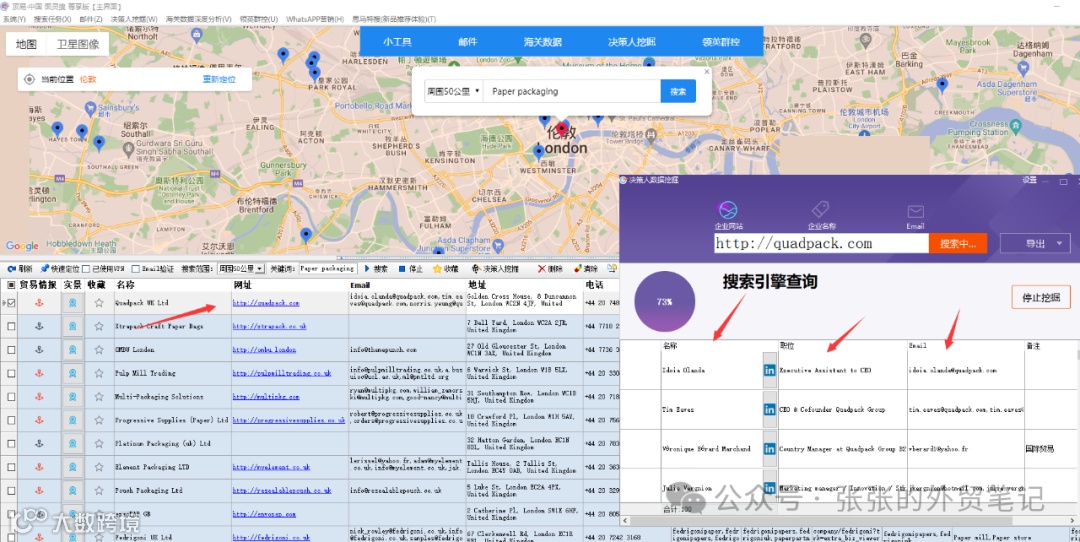Screen dimensions: 1080x542
Task: Click the http://quadpack.com URL input field
Action: click(x=821, y=243)
